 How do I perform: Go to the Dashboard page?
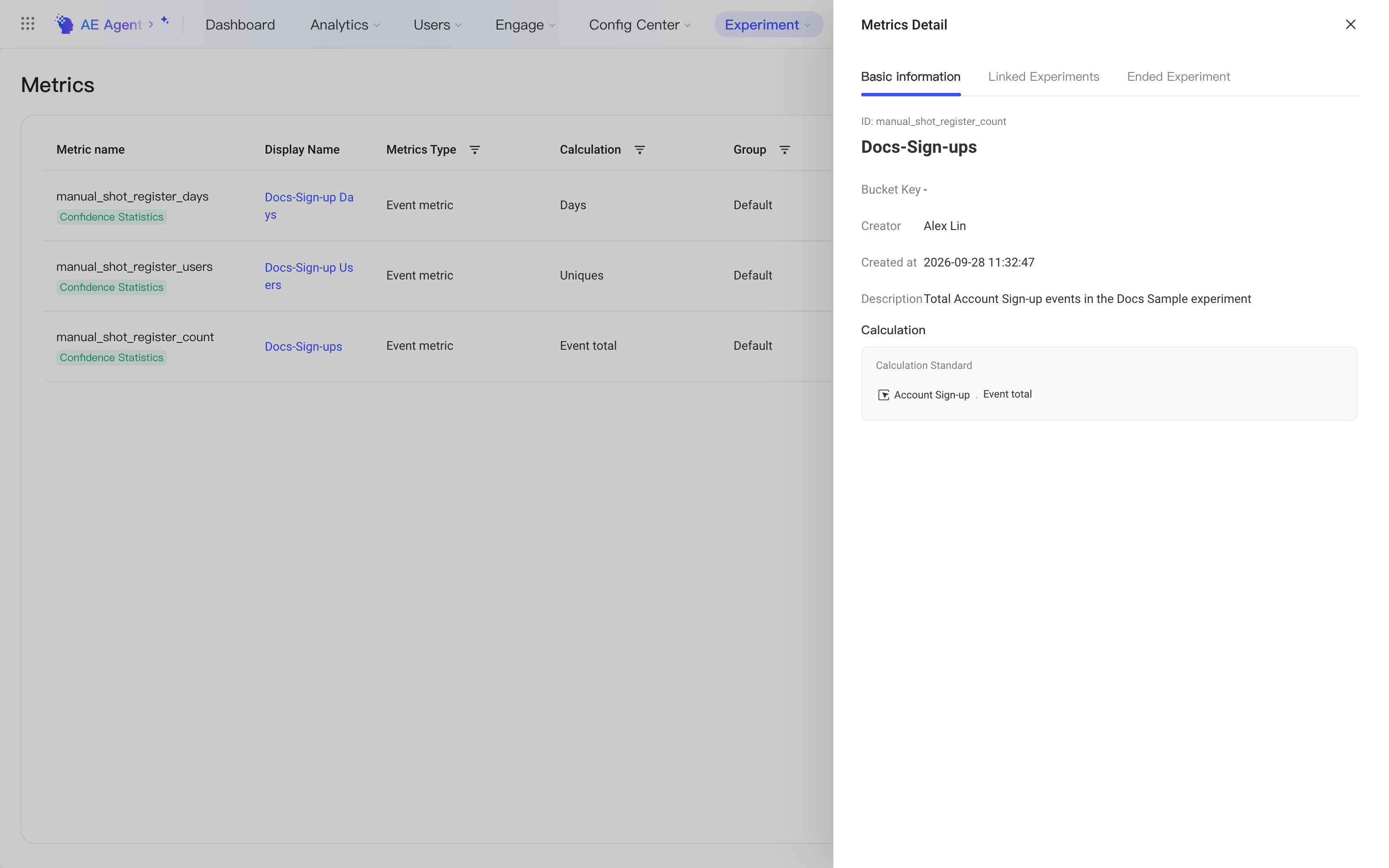tap(240, 25)
